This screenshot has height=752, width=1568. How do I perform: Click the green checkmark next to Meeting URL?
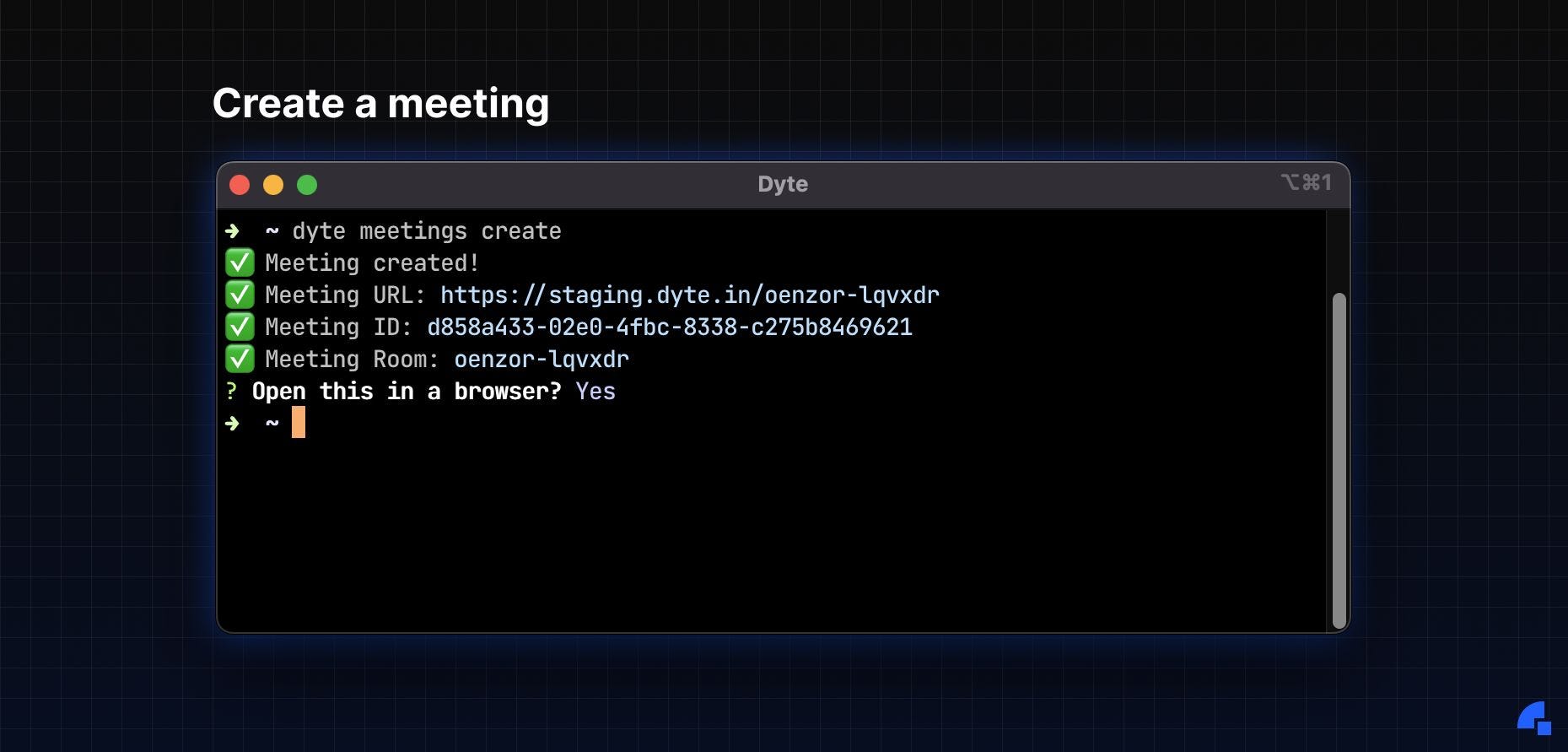240,295
